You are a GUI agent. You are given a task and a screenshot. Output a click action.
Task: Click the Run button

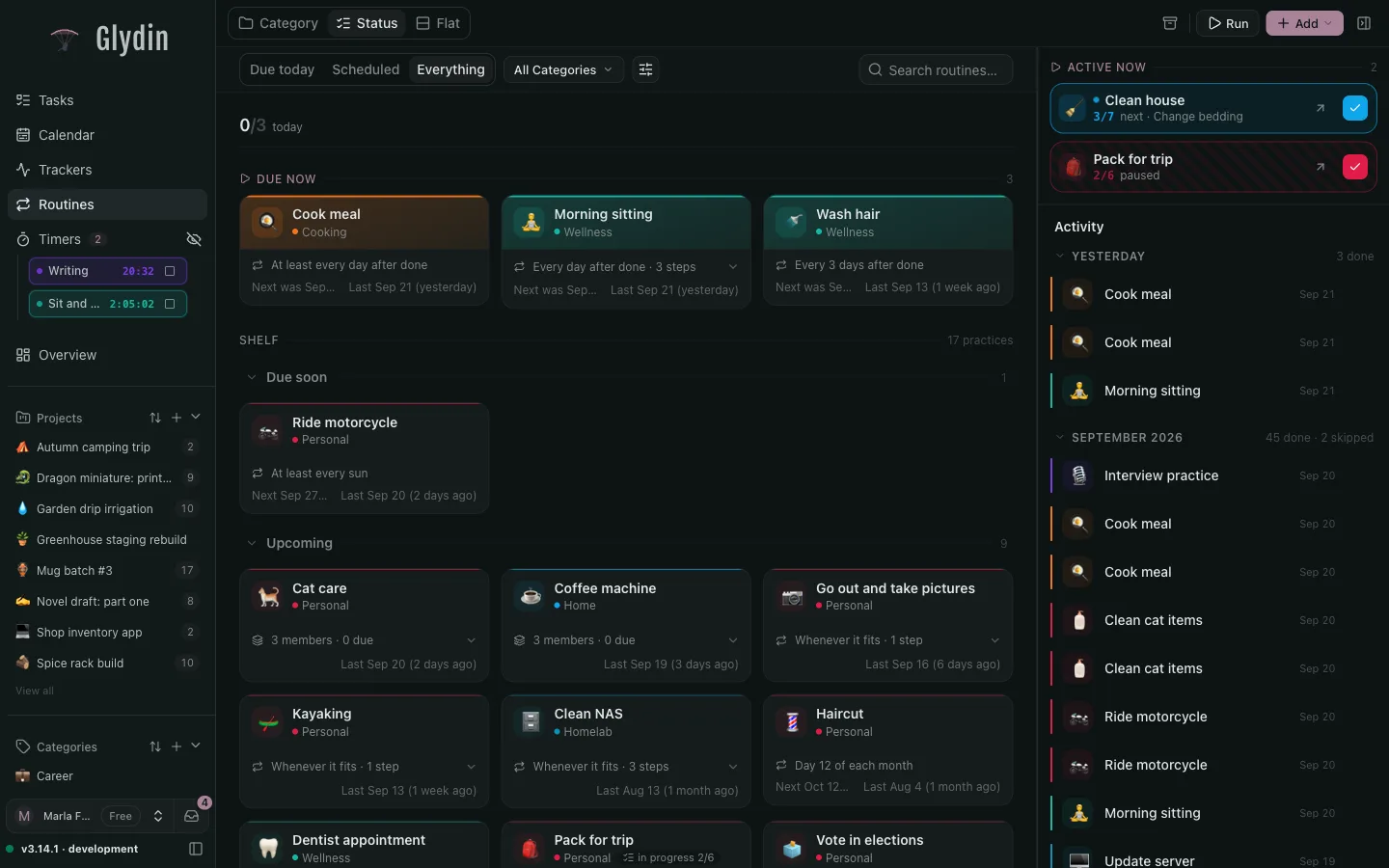1228,23
